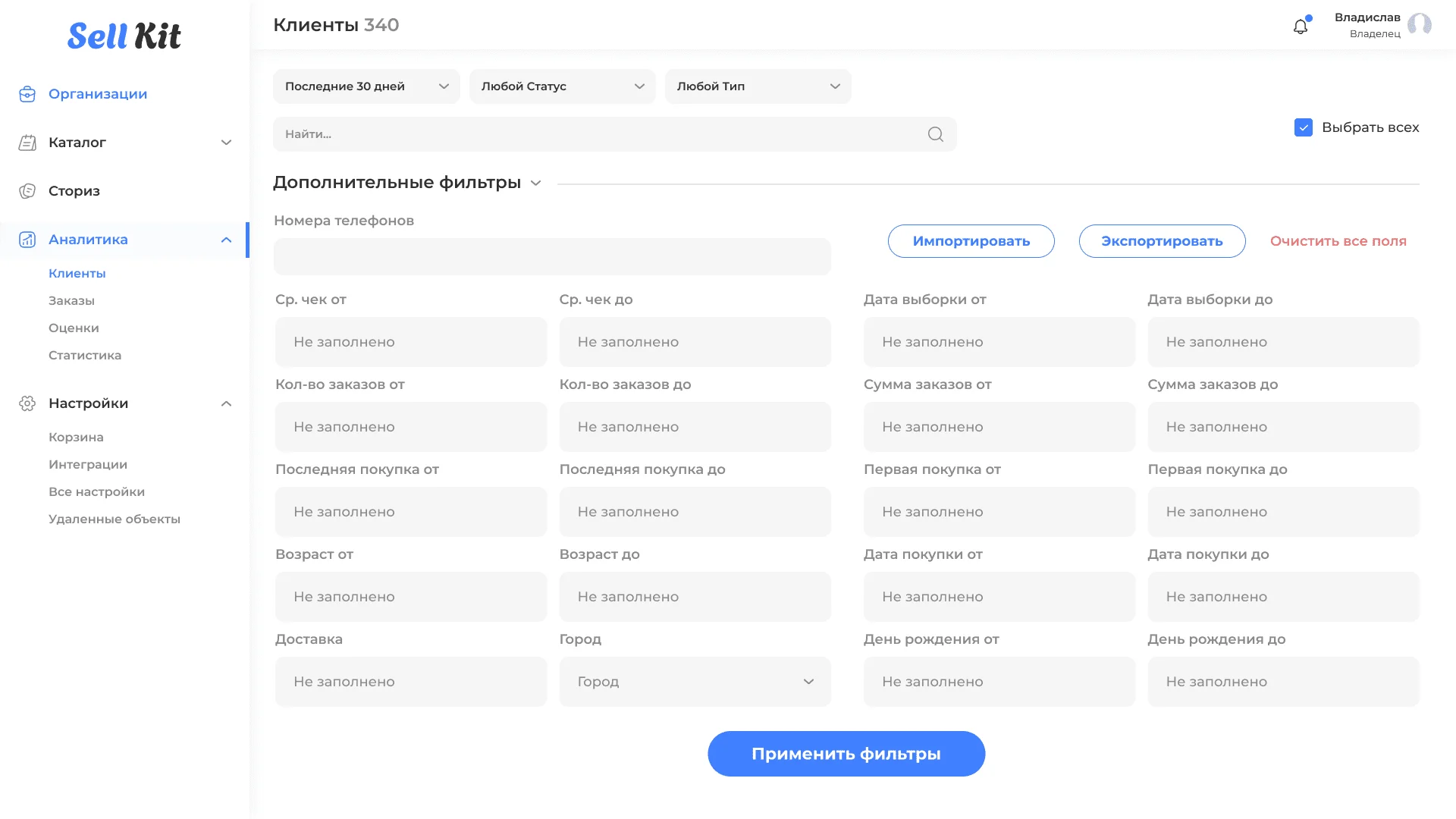Click the Каталог sidebar icon
Viewport: 1456px width, 819px height.
coord(28,142)
